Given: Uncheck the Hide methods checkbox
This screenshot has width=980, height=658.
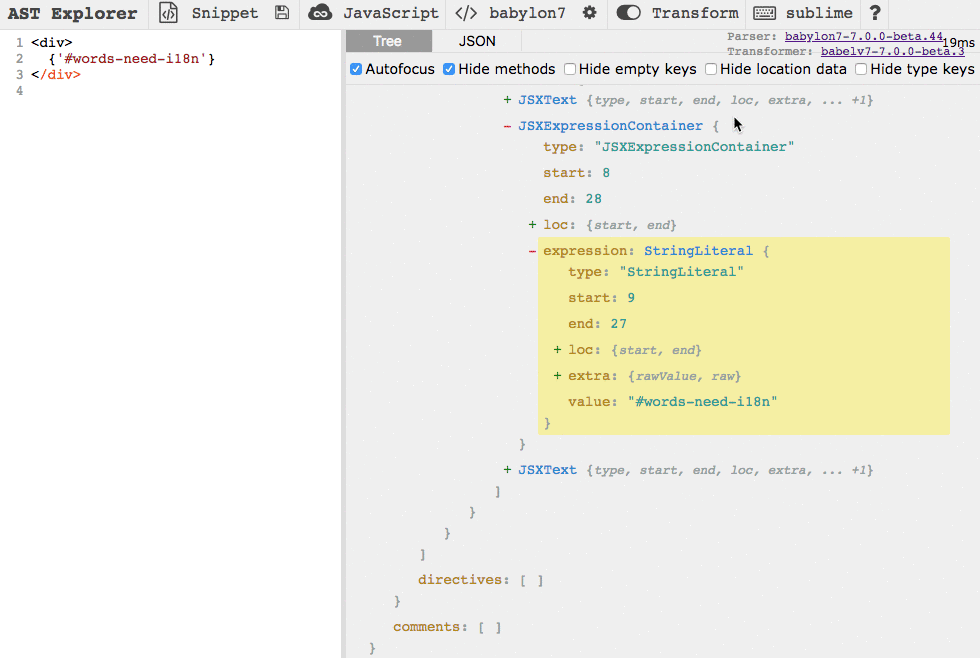Looking at the screenshot, I should coord(449,69).
